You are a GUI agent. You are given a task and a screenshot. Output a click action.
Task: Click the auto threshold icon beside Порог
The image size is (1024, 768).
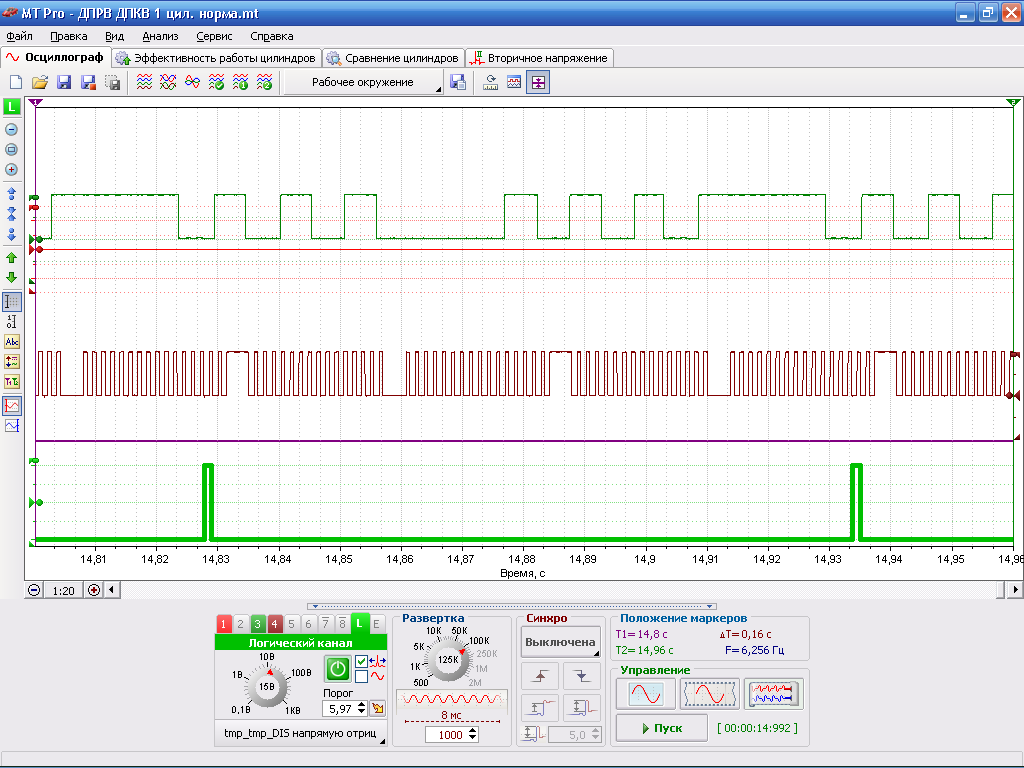tap(377, 709)
